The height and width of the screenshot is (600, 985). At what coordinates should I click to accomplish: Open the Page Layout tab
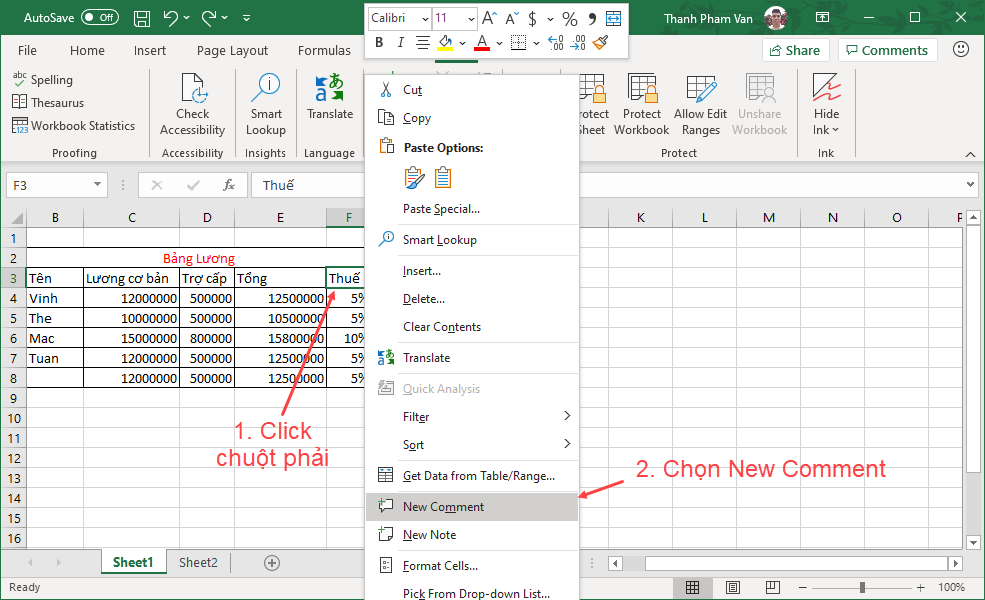(232, 50)
